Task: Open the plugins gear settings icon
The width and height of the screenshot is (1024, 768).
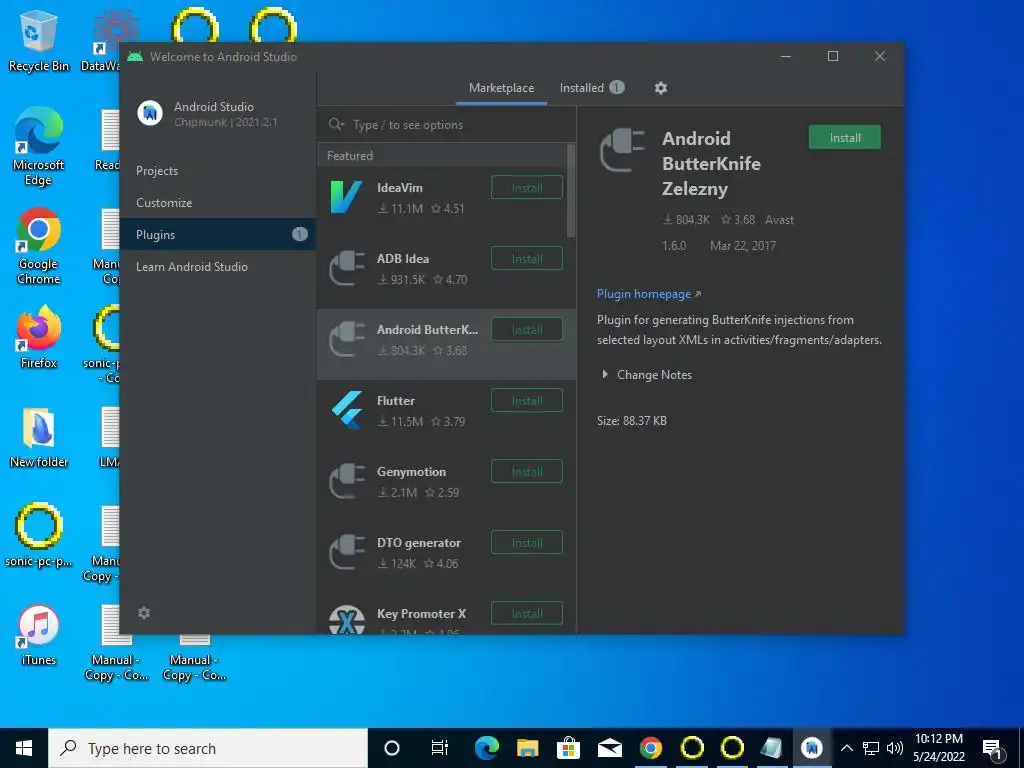Action: tap(661, 88)
